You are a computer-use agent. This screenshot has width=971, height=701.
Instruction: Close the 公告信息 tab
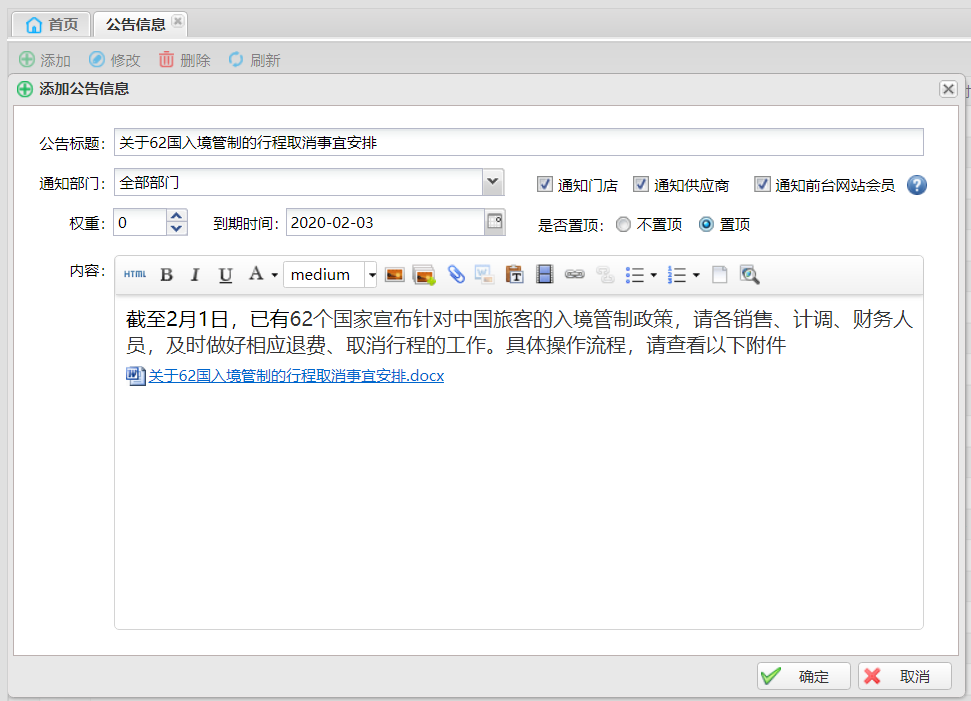click(178, 21)
